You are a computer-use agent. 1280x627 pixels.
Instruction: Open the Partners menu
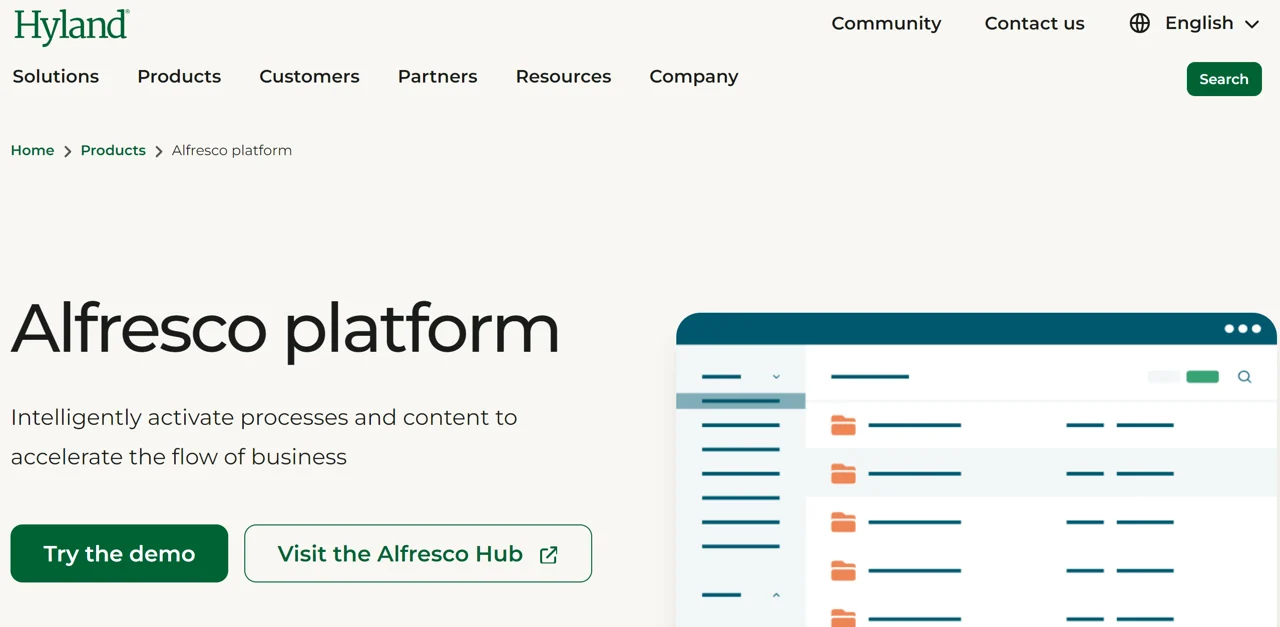point(437,76)
